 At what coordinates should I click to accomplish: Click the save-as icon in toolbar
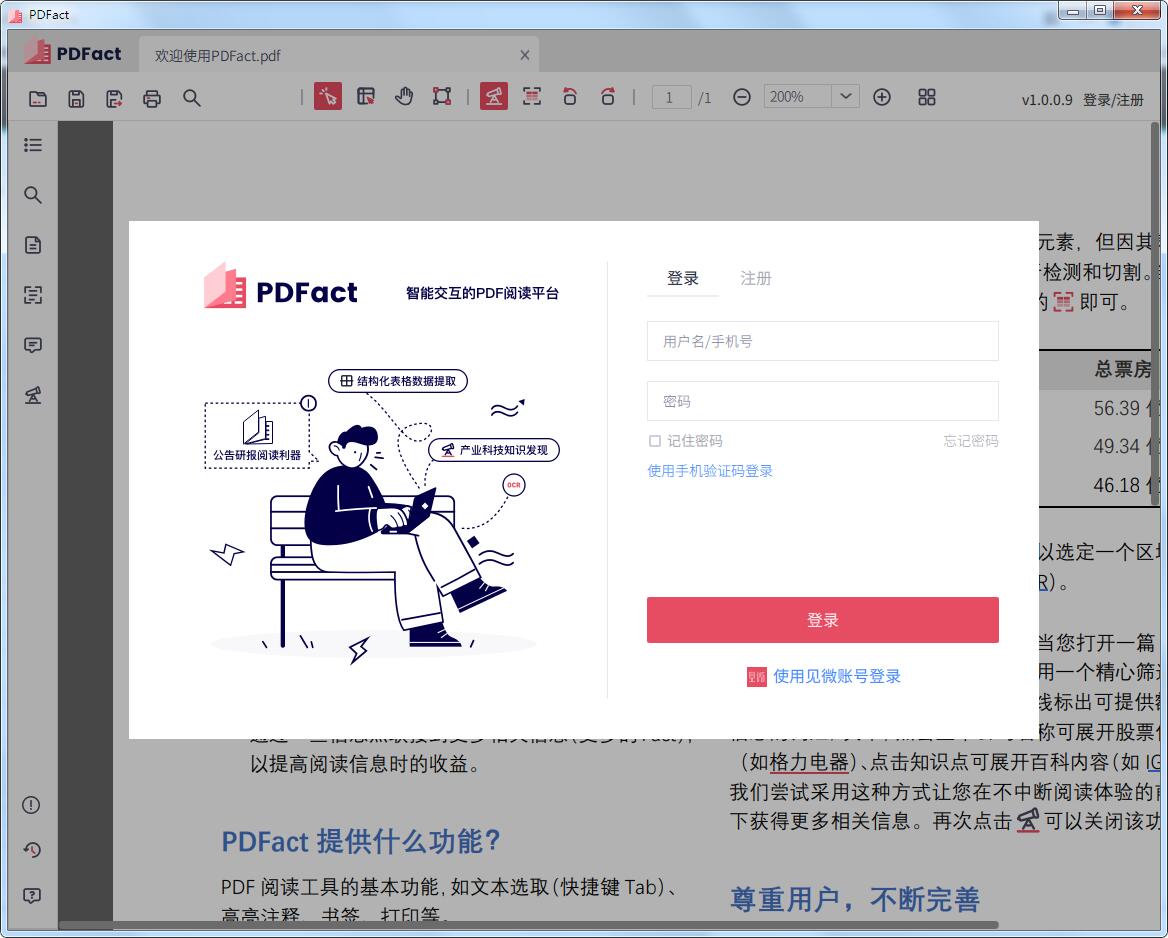[114, 98]
